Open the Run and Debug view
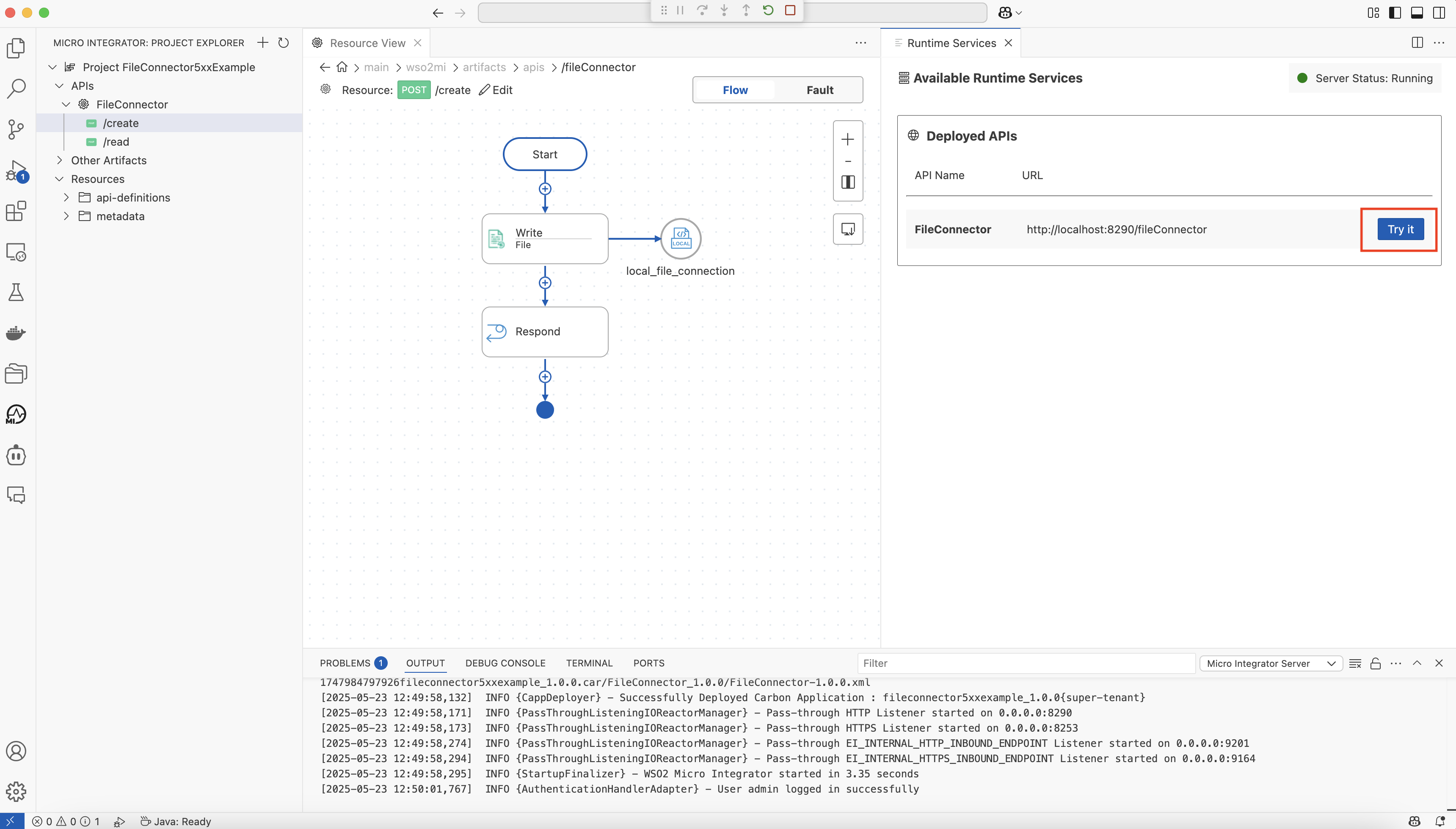This screenshot has width=1456, height=829. pyautogui.click(x=16, y=170)
